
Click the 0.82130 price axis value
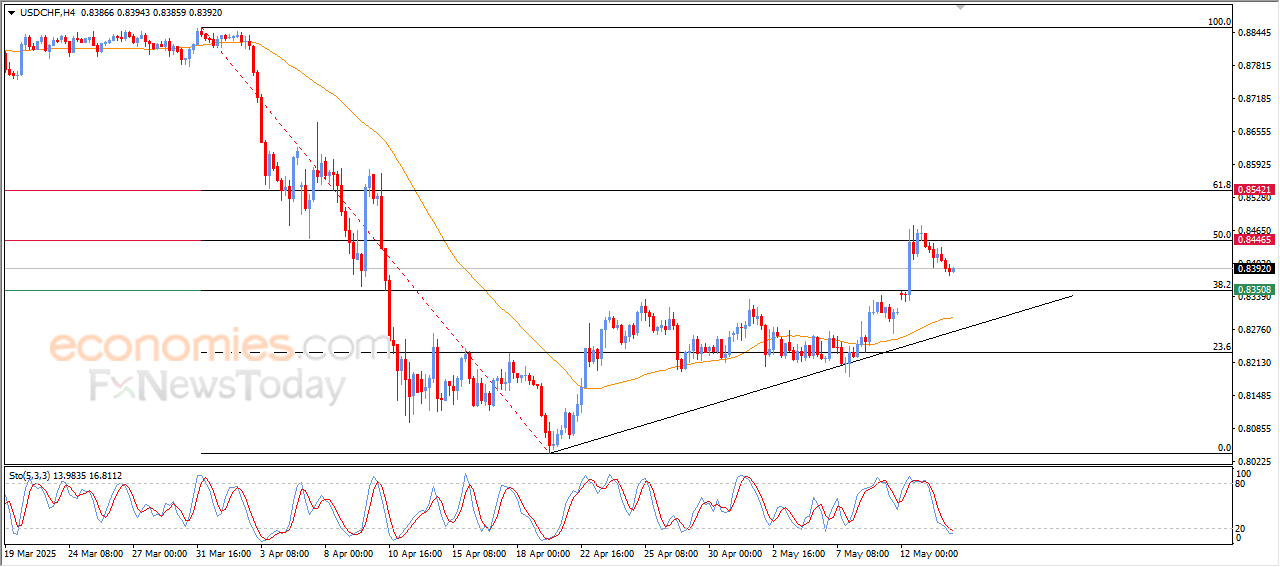point(1256,363)
